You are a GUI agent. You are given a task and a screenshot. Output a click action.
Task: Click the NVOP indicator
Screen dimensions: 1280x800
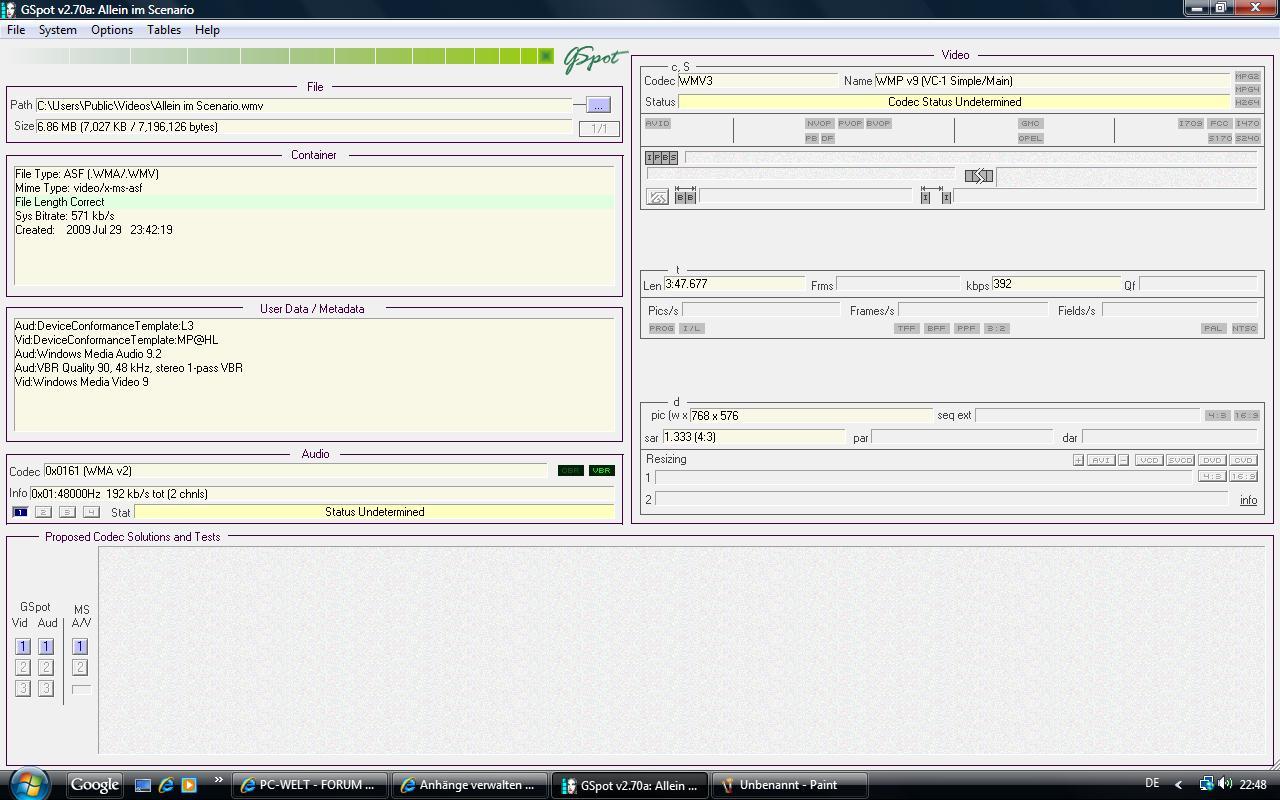click(x=819, y=123)
